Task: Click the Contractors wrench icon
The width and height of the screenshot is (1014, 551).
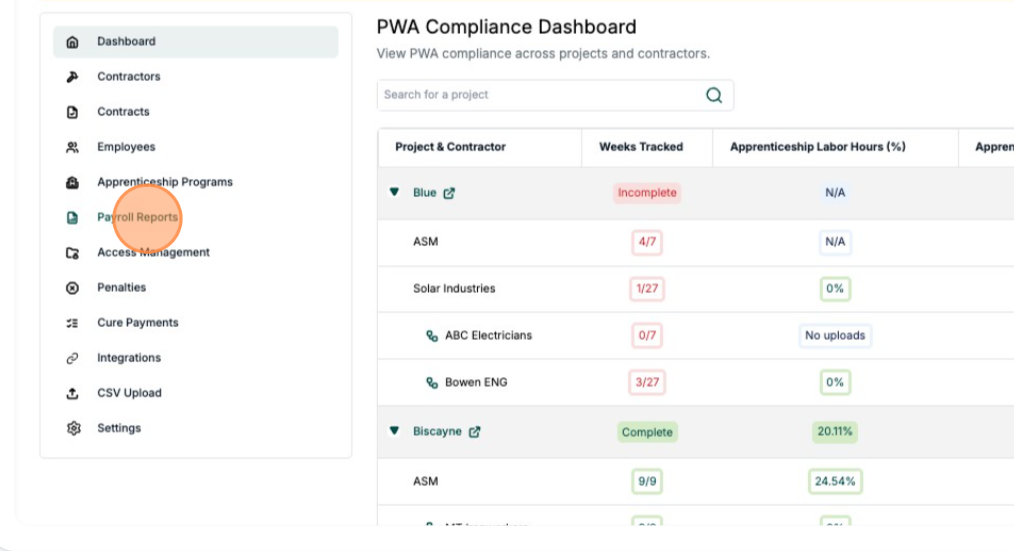Action: pos(71,77)
